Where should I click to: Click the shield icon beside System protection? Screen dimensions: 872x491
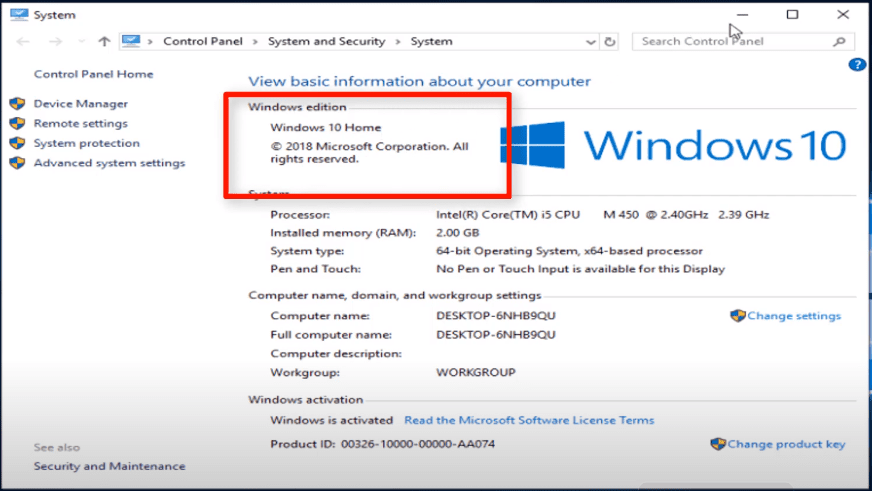[17, 143]
